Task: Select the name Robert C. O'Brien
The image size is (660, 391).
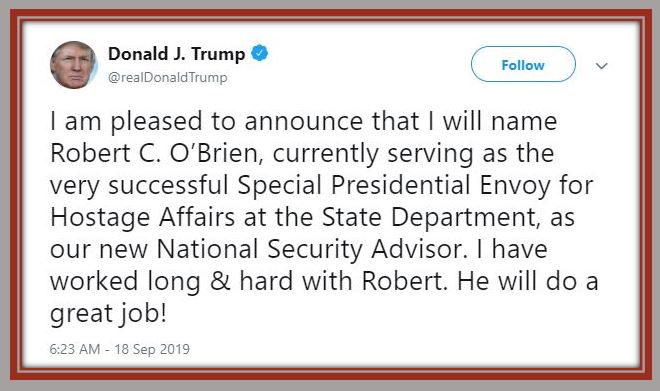Action: (x=156, y=154)
